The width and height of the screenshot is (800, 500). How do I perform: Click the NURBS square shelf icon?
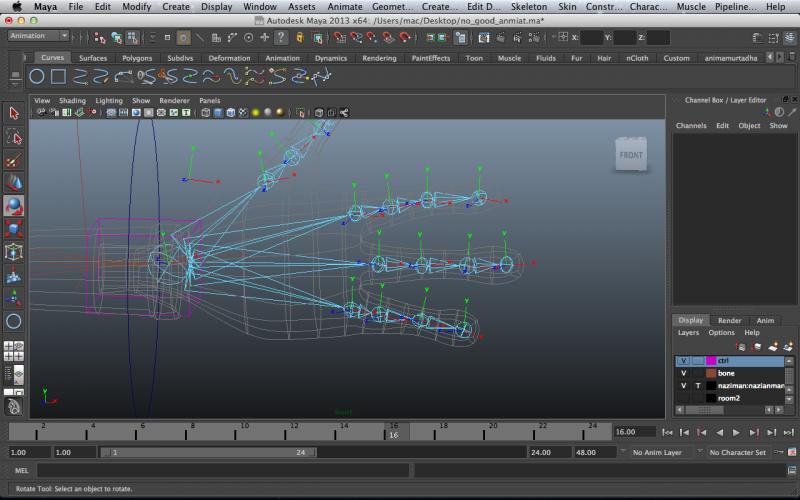pyautogui.click(x=59, y=76)
